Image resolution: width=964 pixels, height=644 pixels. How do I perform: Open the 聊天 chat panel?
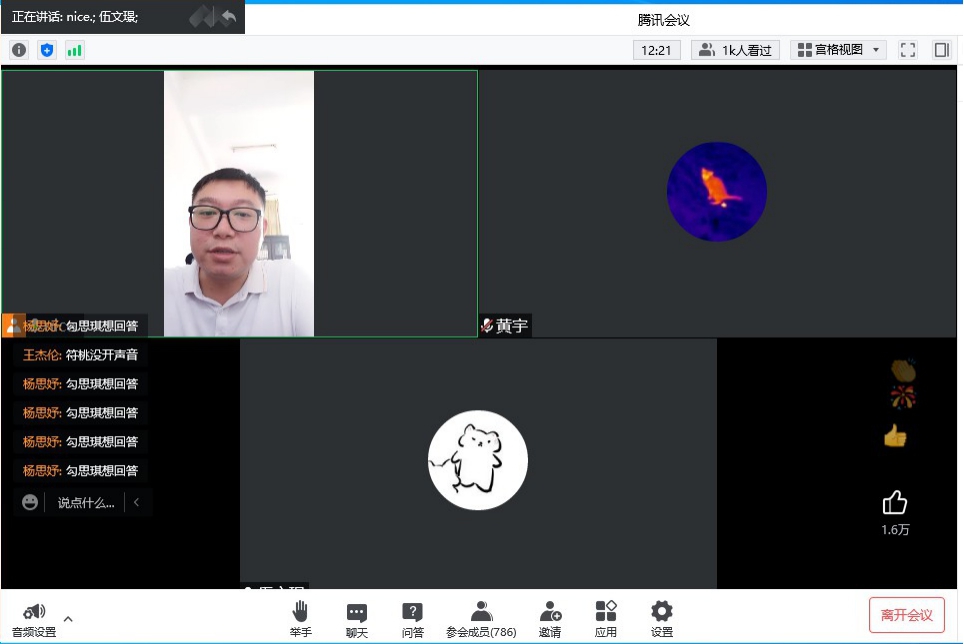pos(356,618)
